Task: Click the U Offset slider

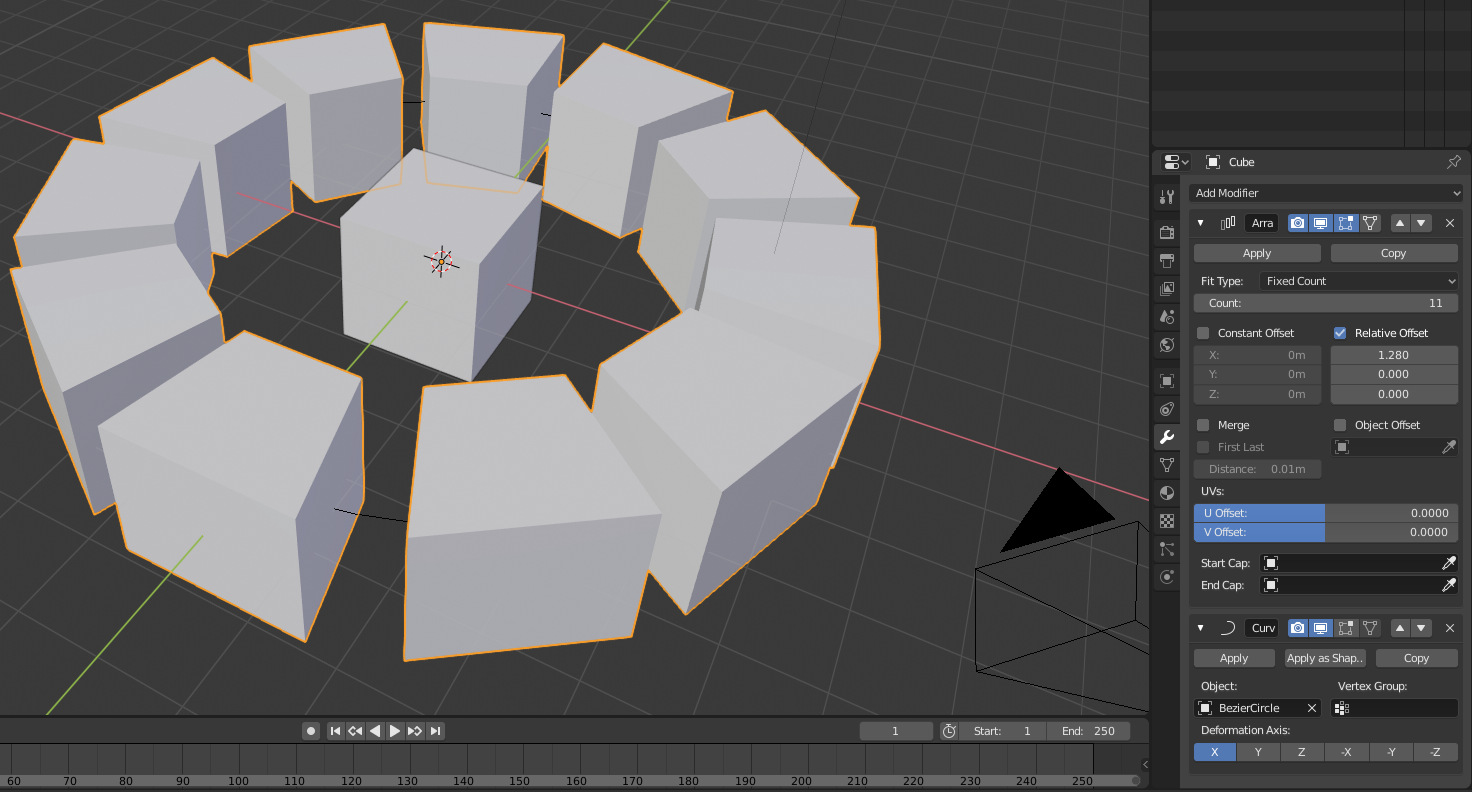Action: click(x=1326, y=513)
